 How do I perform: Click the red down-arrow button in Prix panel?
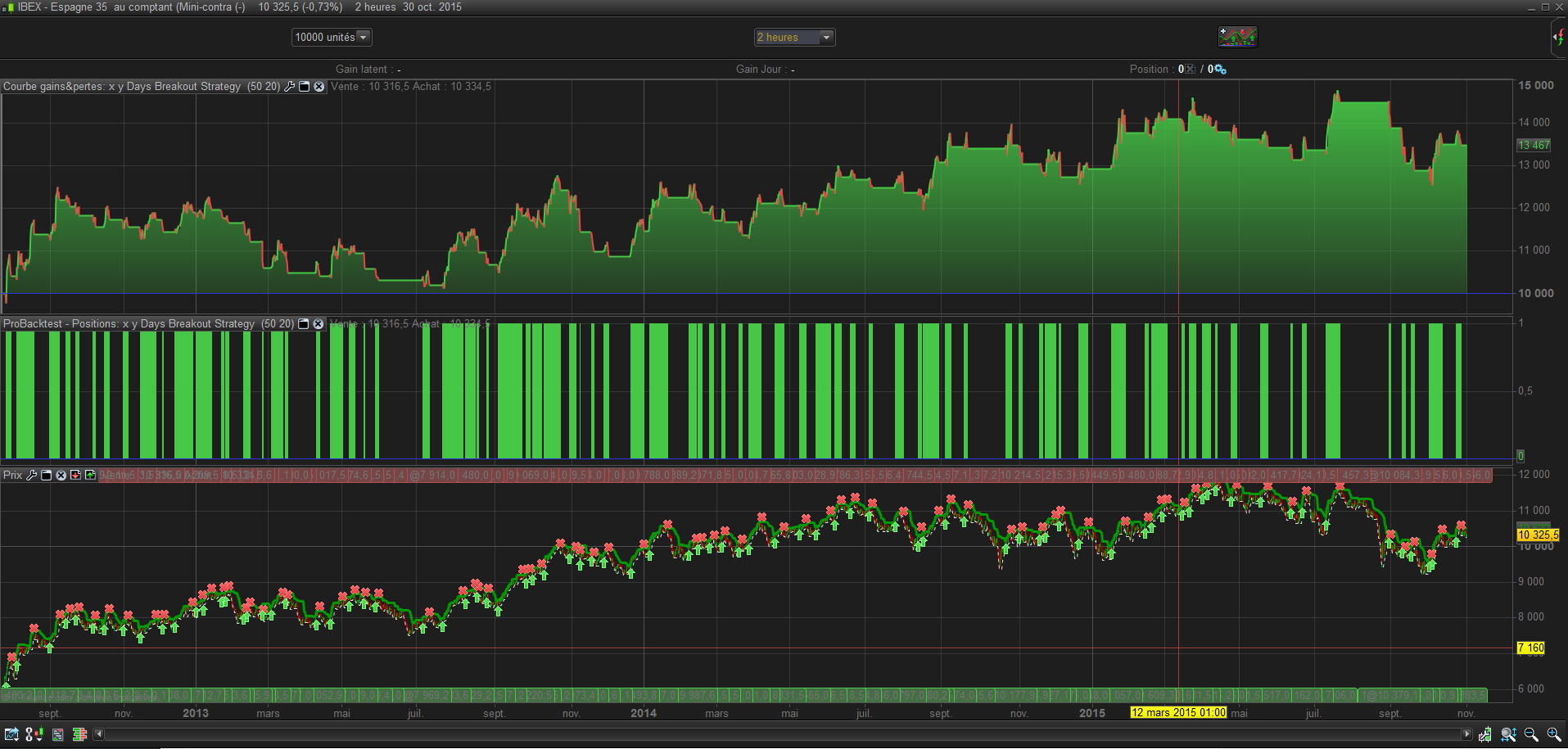click(x=75, y=475)
